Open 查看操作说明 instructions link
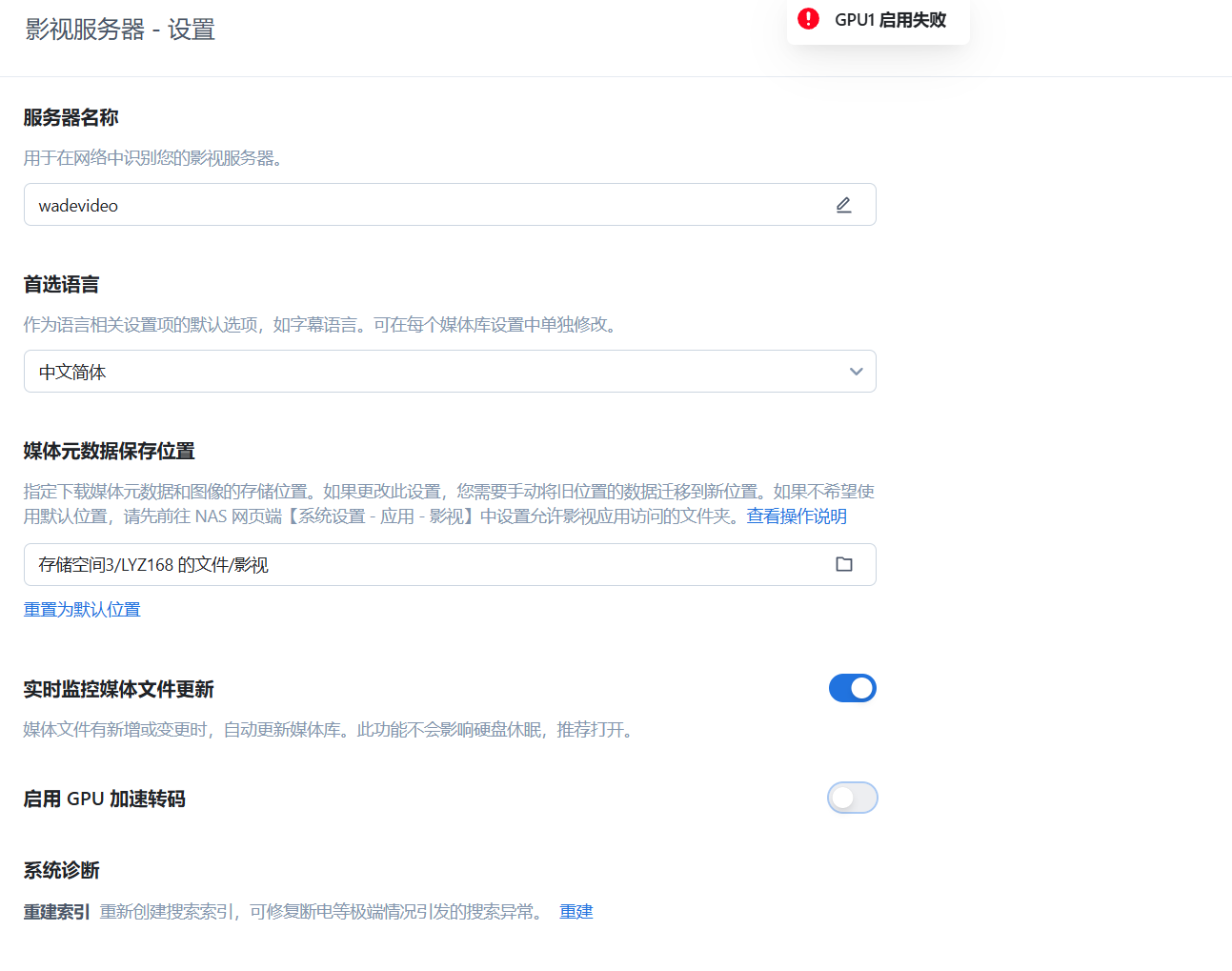 coord(797,516)
